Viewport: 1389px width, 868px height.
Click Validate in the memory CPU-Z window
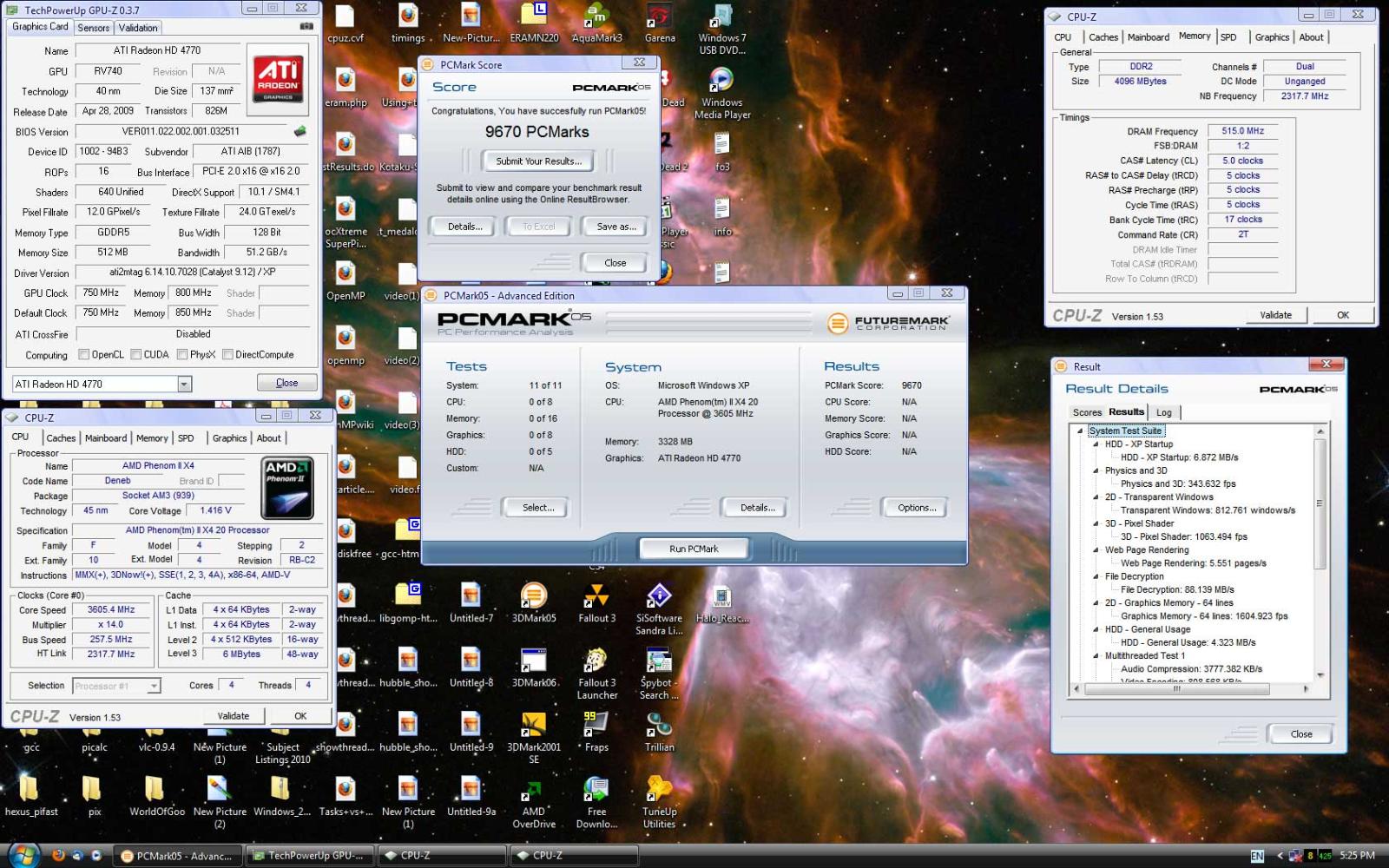tap(1275, 315)
